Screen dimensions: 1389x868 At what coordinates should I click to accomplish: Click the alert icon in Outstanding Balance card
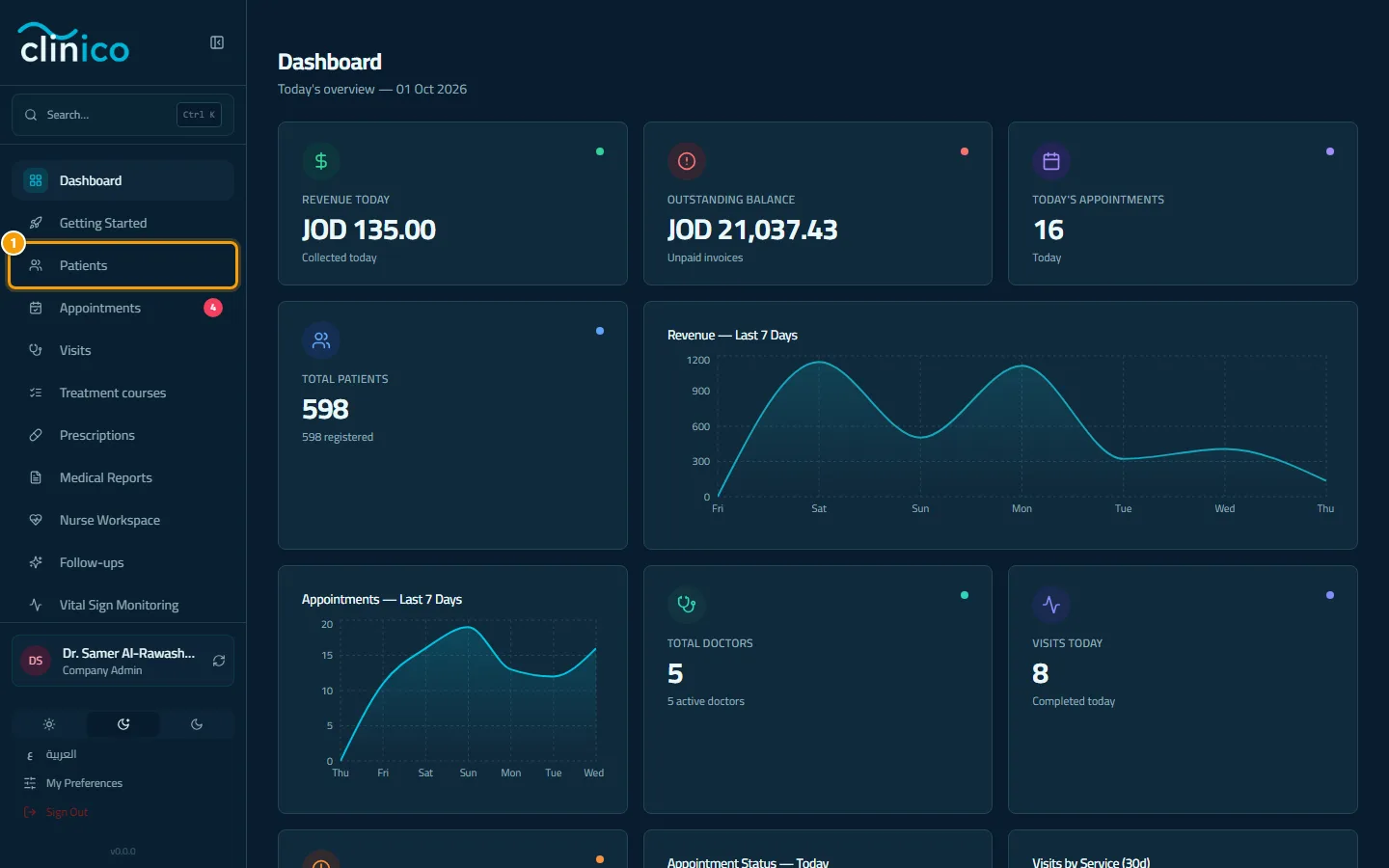pyautogui.click(x=687, y=161)
